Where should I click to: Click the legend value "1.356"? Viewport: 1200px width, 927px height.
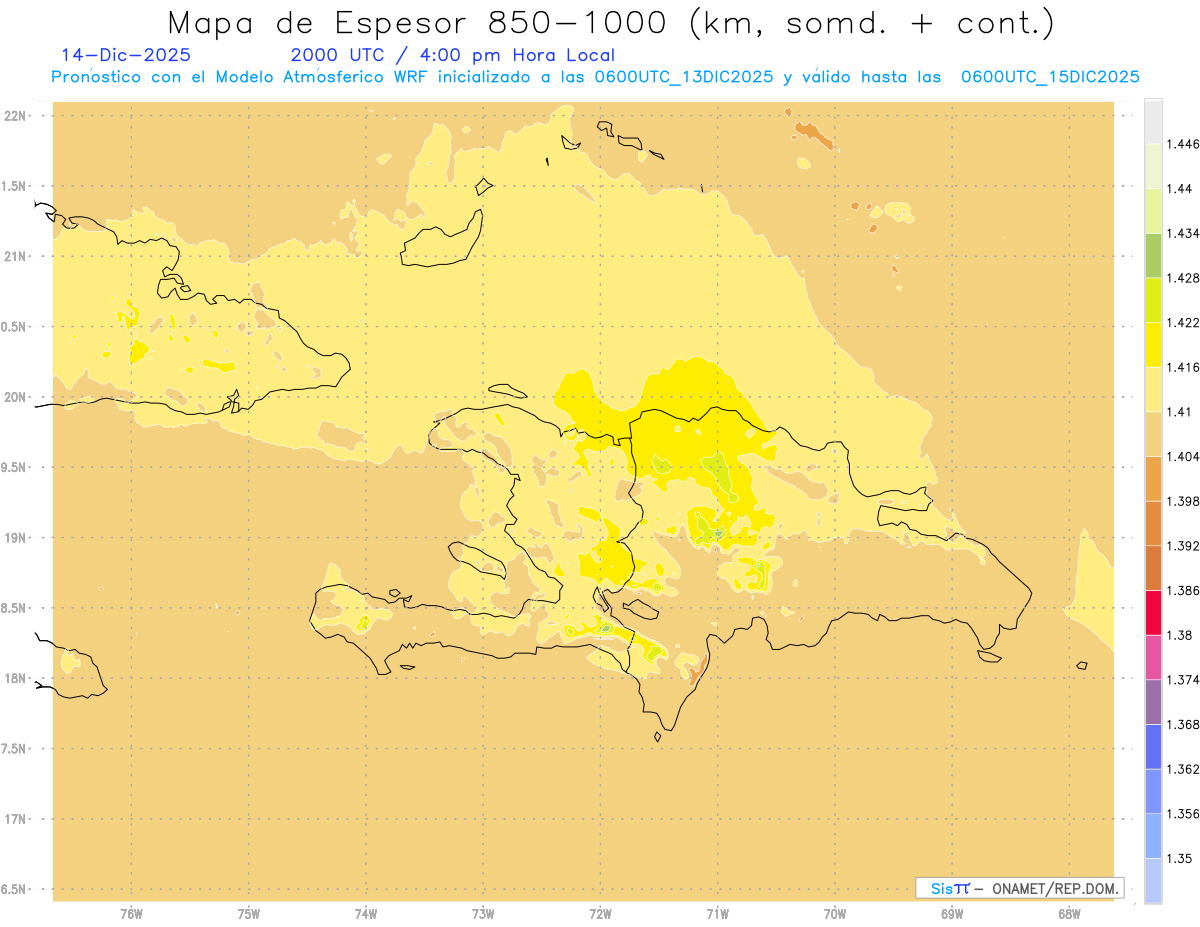(1184, 814)
